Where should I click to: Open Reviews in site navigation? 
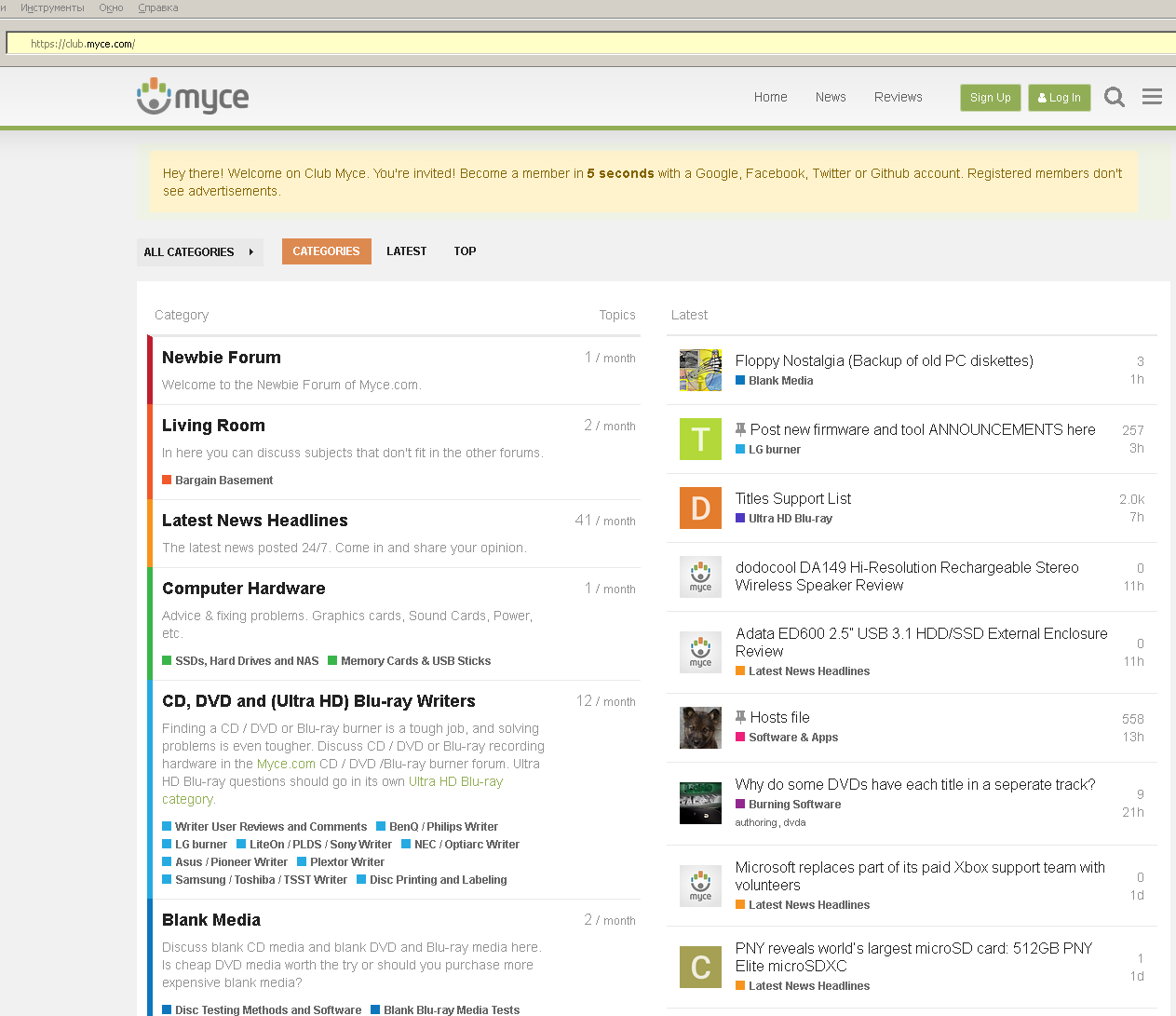[x=898, y=97]
